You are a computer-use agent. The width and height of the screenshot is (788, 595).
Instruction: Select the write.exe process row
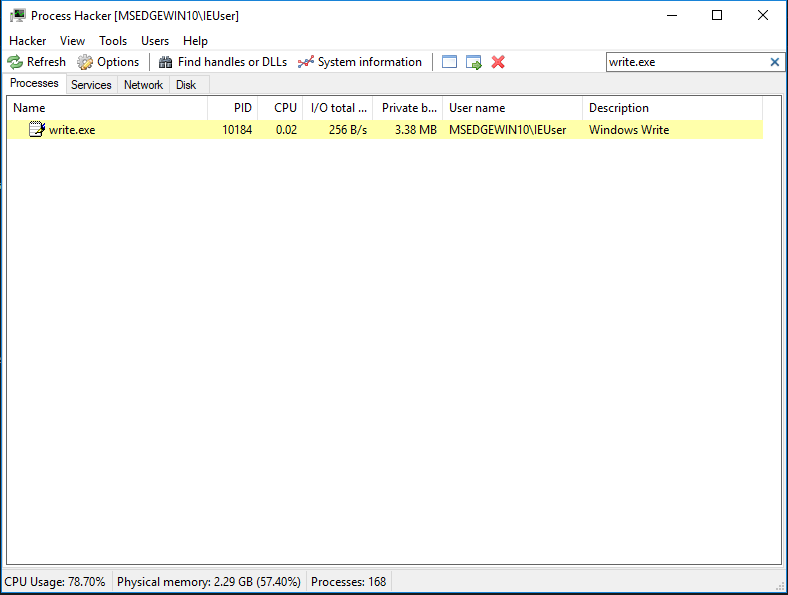tap(385, 130)
